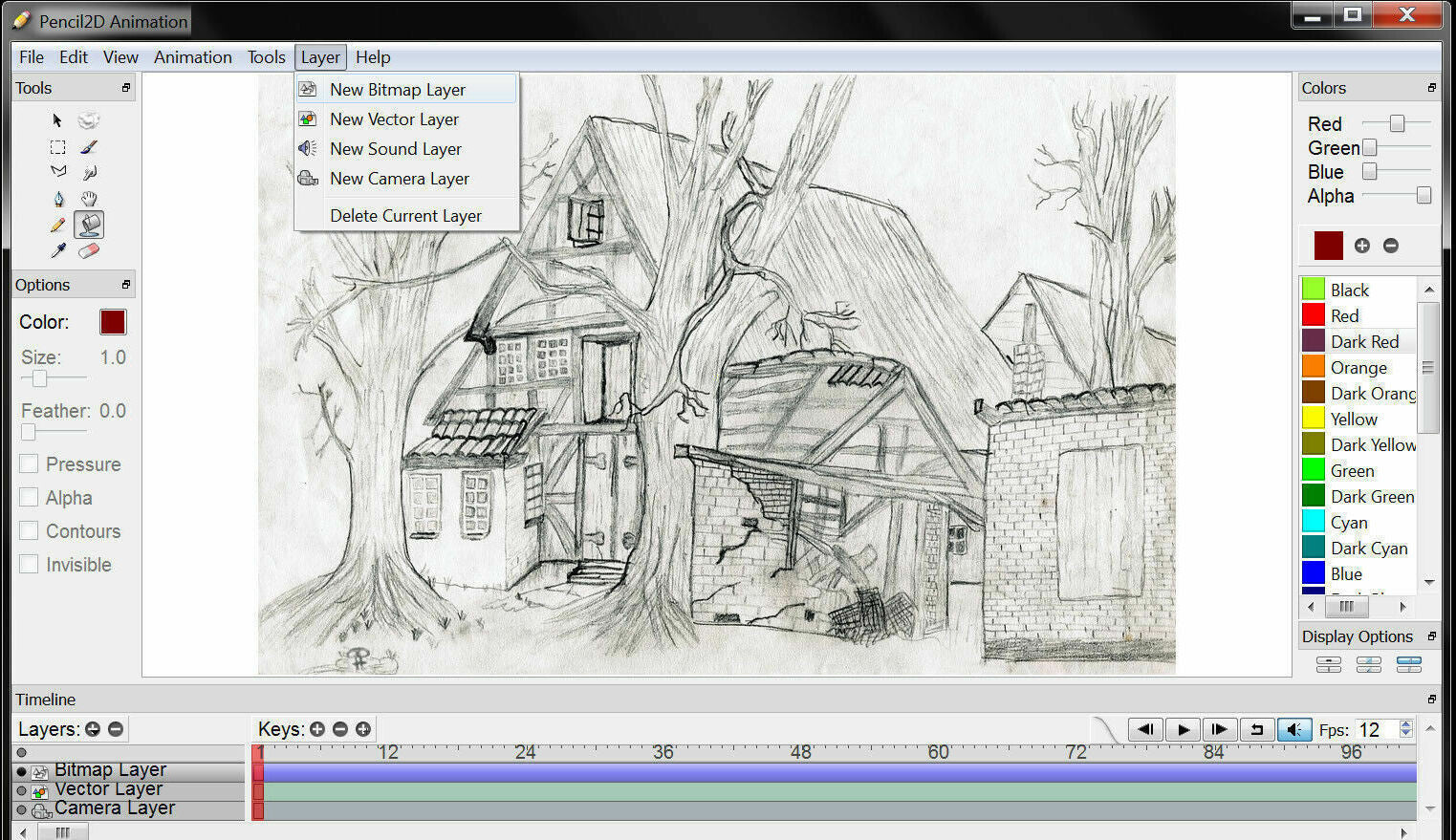Enable the Pressure checkbox

30,463
